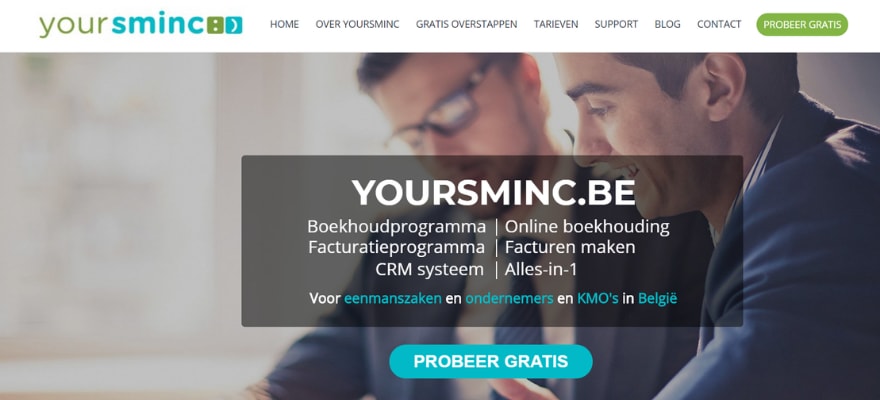Follow the ondernemers link
This screenshot has height=400, width=880.
click(509, 298)
